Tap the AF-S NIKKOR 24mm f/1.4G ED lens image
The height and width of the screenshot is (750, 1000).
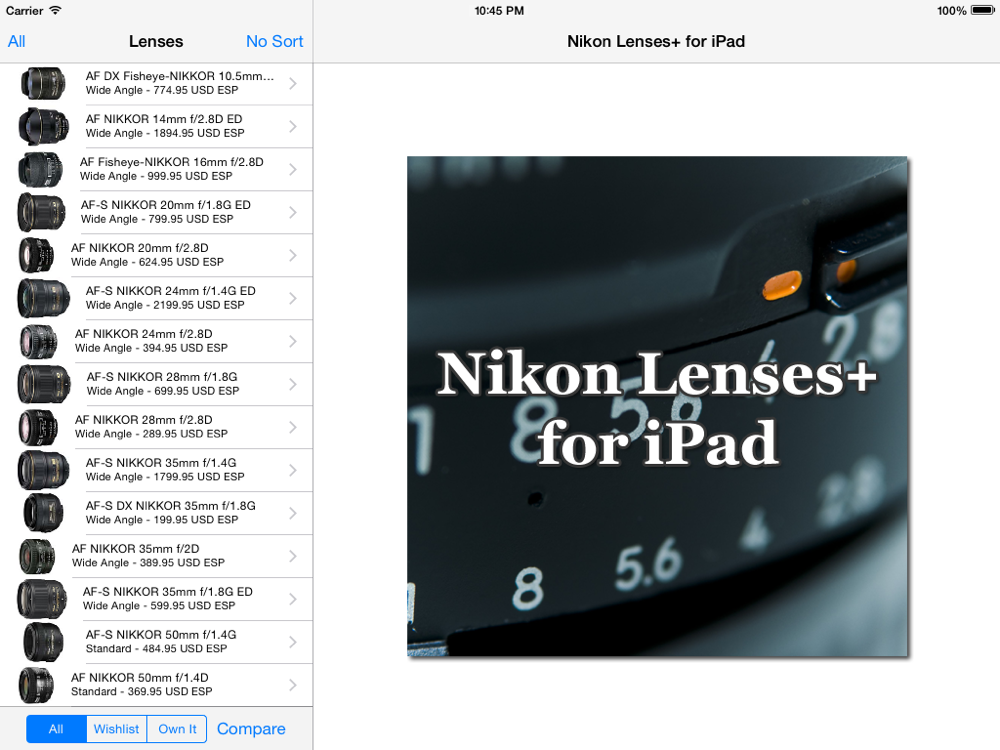click(43, 298)
